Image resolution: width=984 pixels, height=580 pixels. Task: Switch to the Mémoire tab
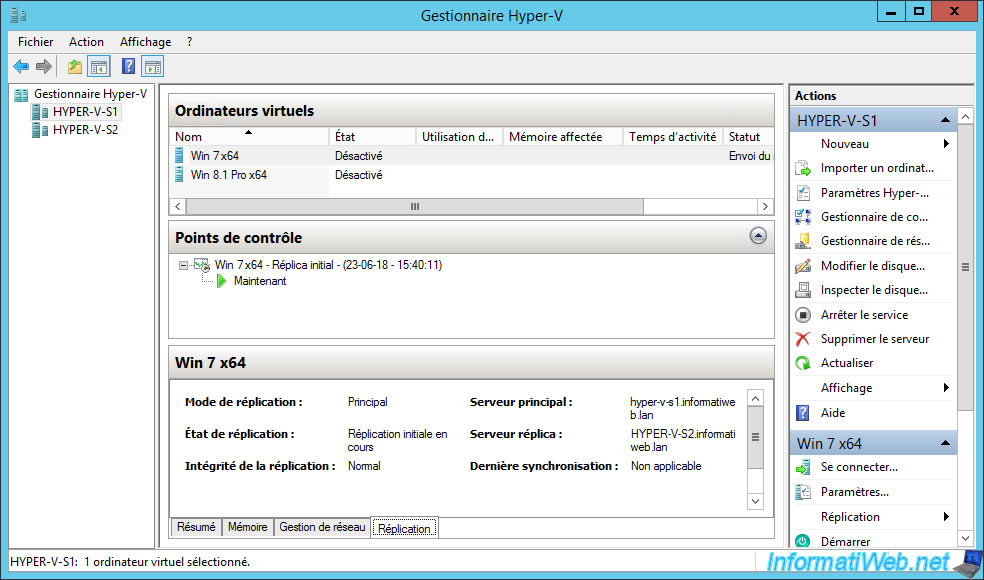[x=248, y=527]
